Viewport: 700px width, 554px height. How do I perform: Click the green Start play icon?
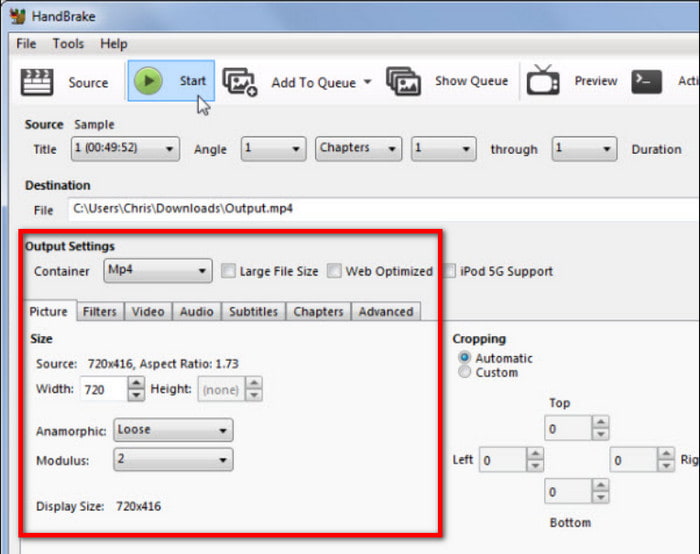tap(148, 81)
